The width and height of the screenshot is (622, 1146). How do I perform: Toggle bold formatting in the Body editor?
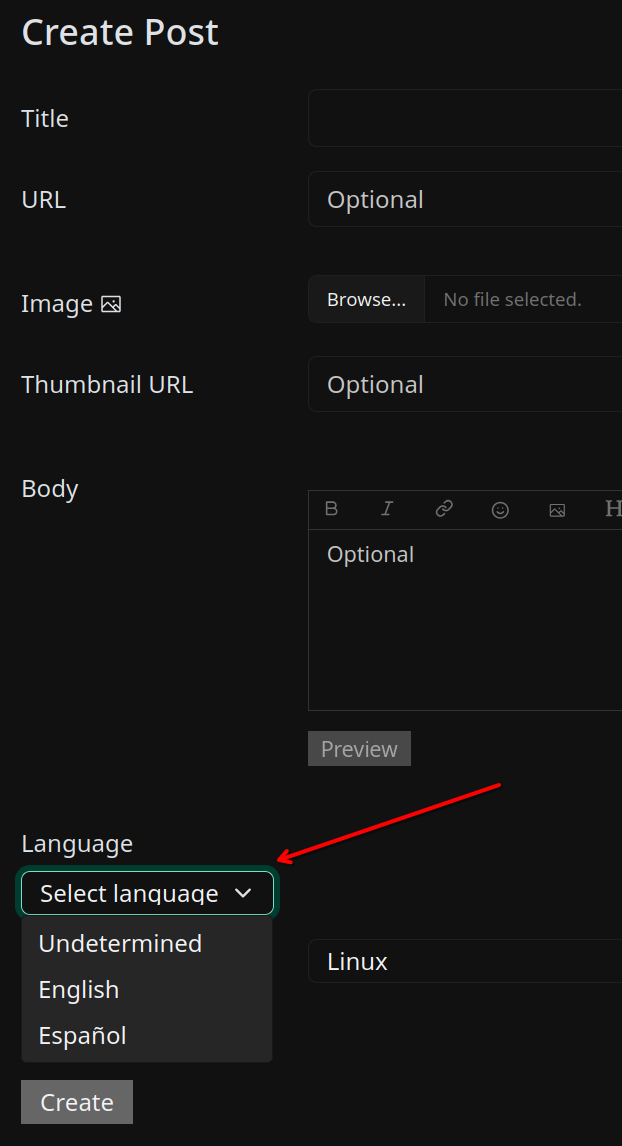(x=331, y=509)
